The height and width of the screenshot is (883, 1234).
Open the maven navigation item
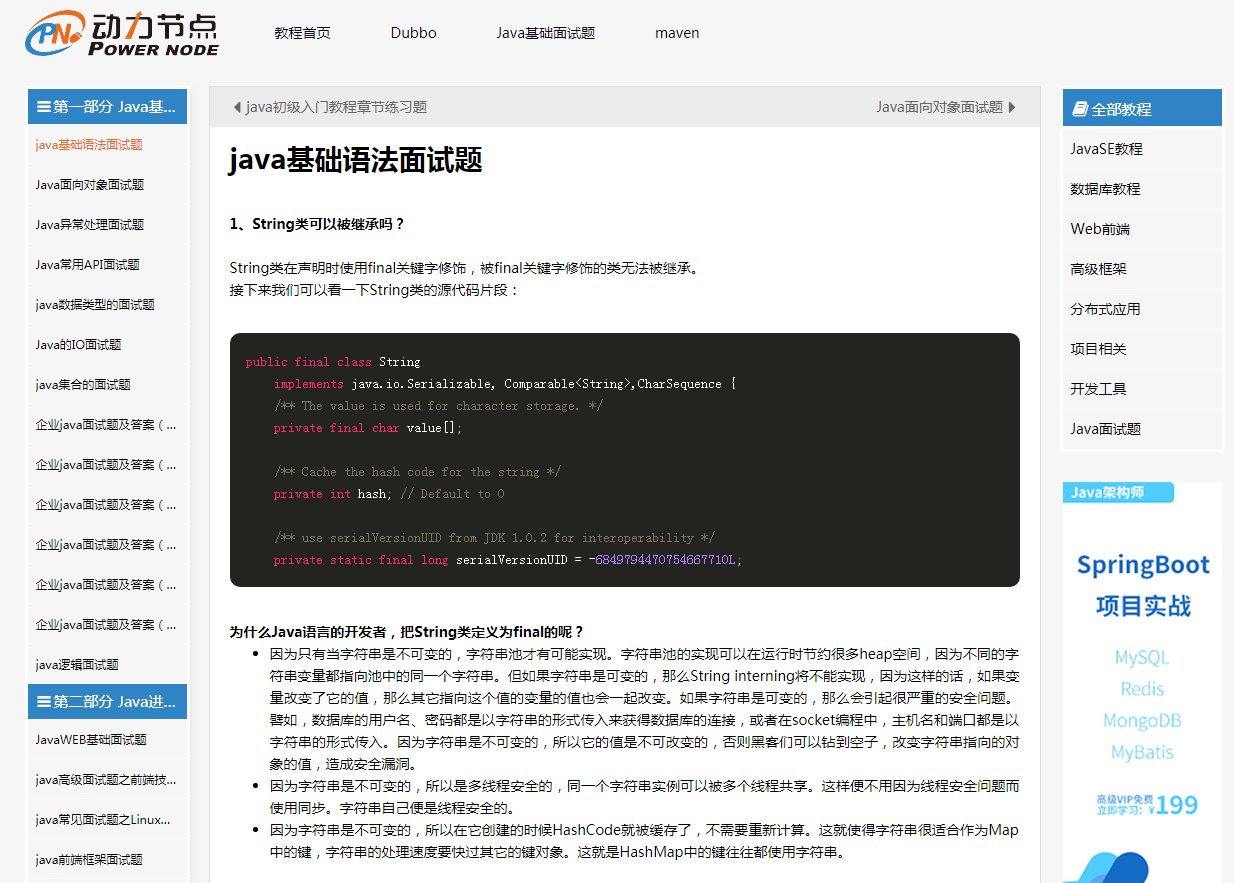coord(677,33)
